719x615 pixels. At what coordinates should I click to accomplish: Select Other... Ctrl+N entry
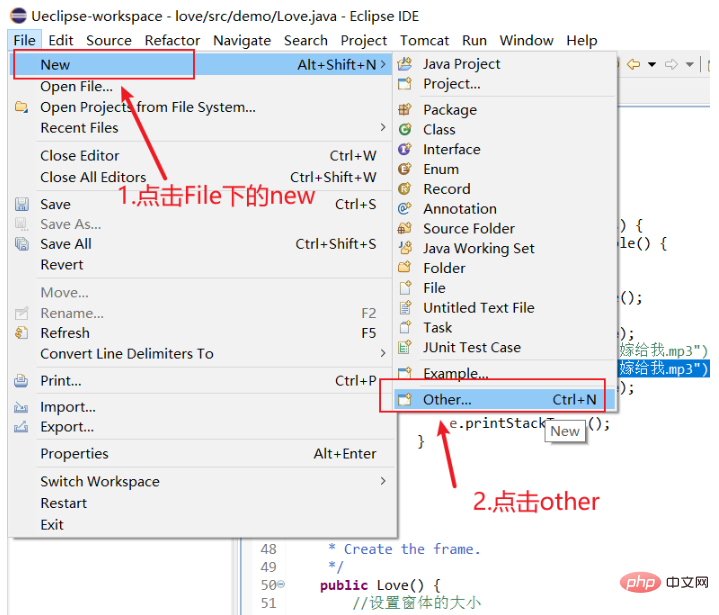point(504,399)
